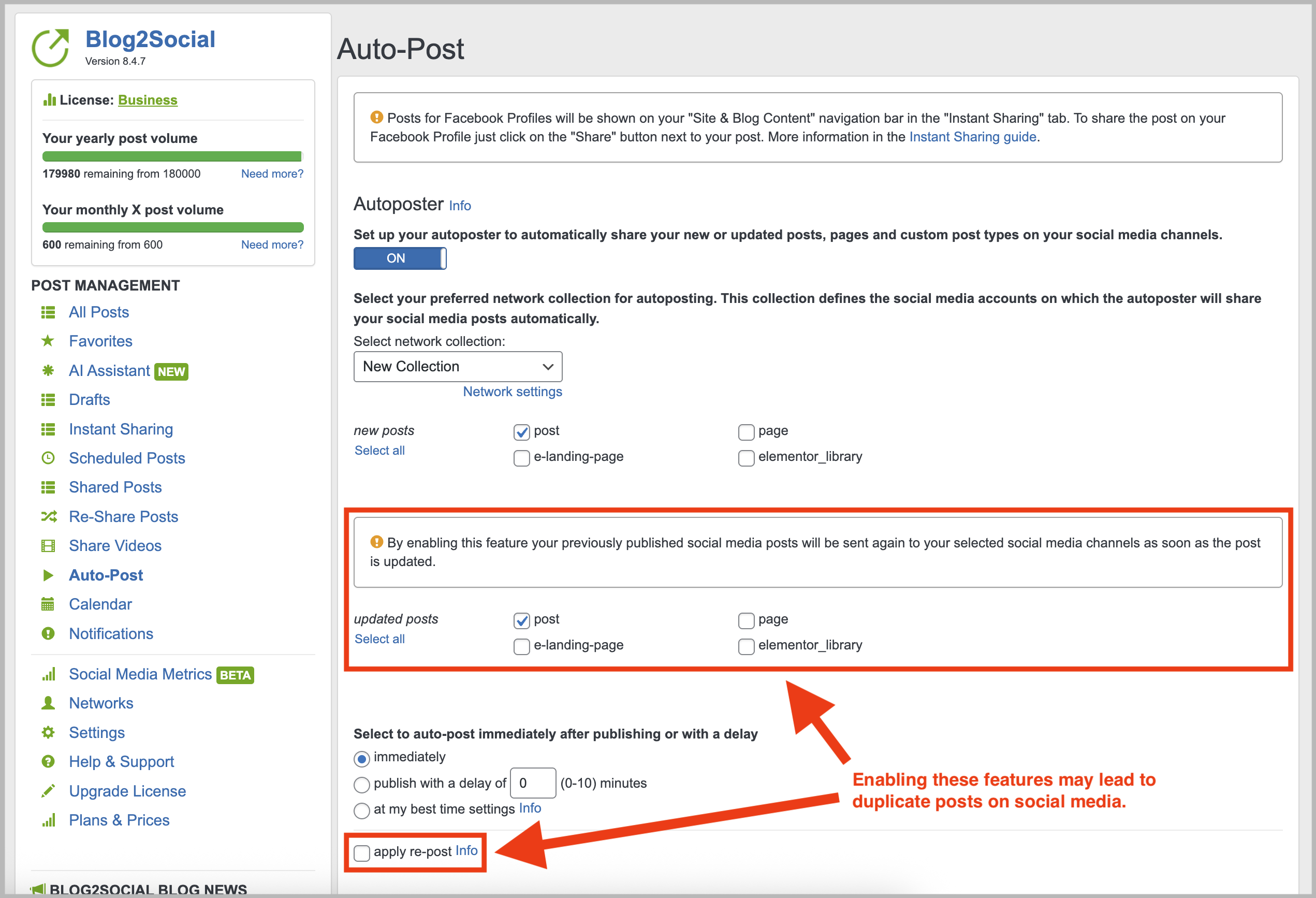Viewport: 1316px width, 898px height.
Task: Click the Auto-Post play arrow icon
Action: 48,575
